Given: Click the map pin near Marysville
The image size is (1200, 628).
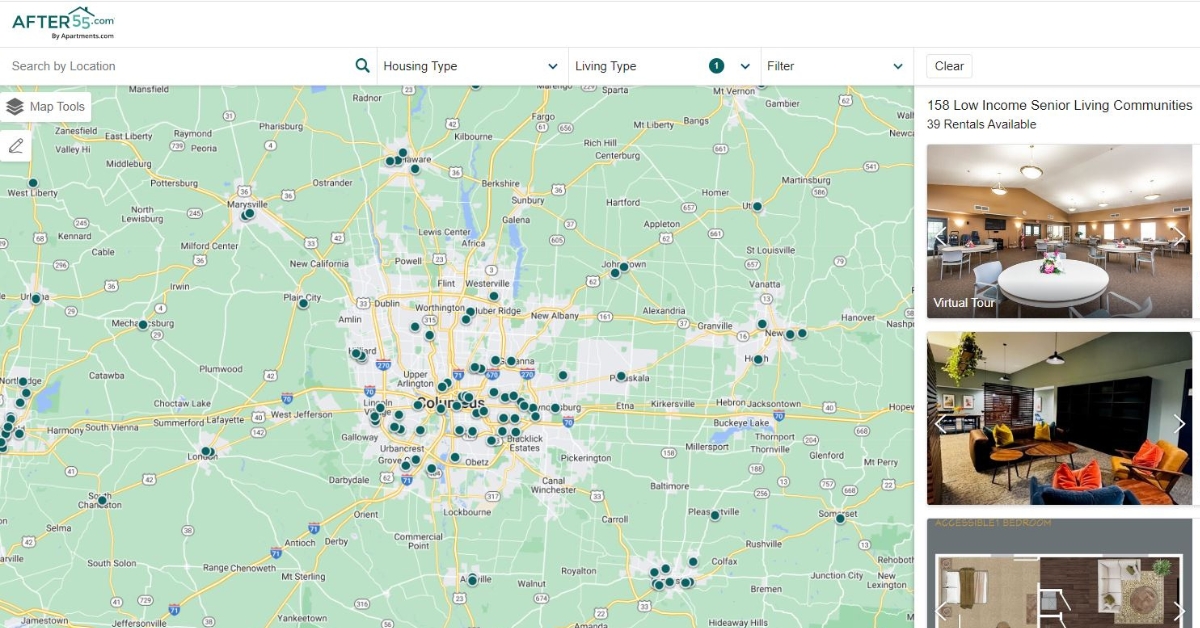Looking at the screenshot, I should pyautogui.click(x=249, y=213).
